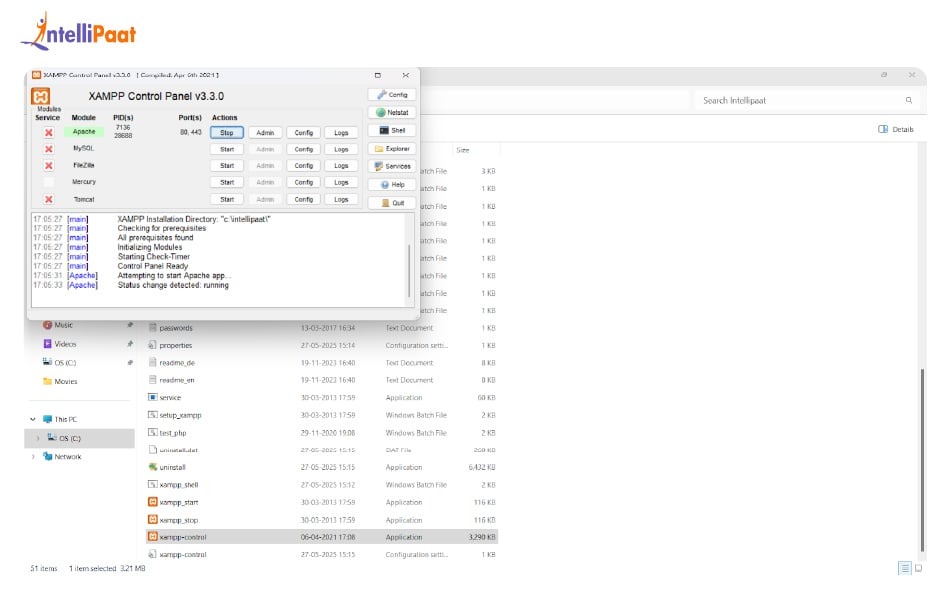The height and width of the screenshot is (601, 951).
Task: Select the service application file icon
Action: coord(153,397)
